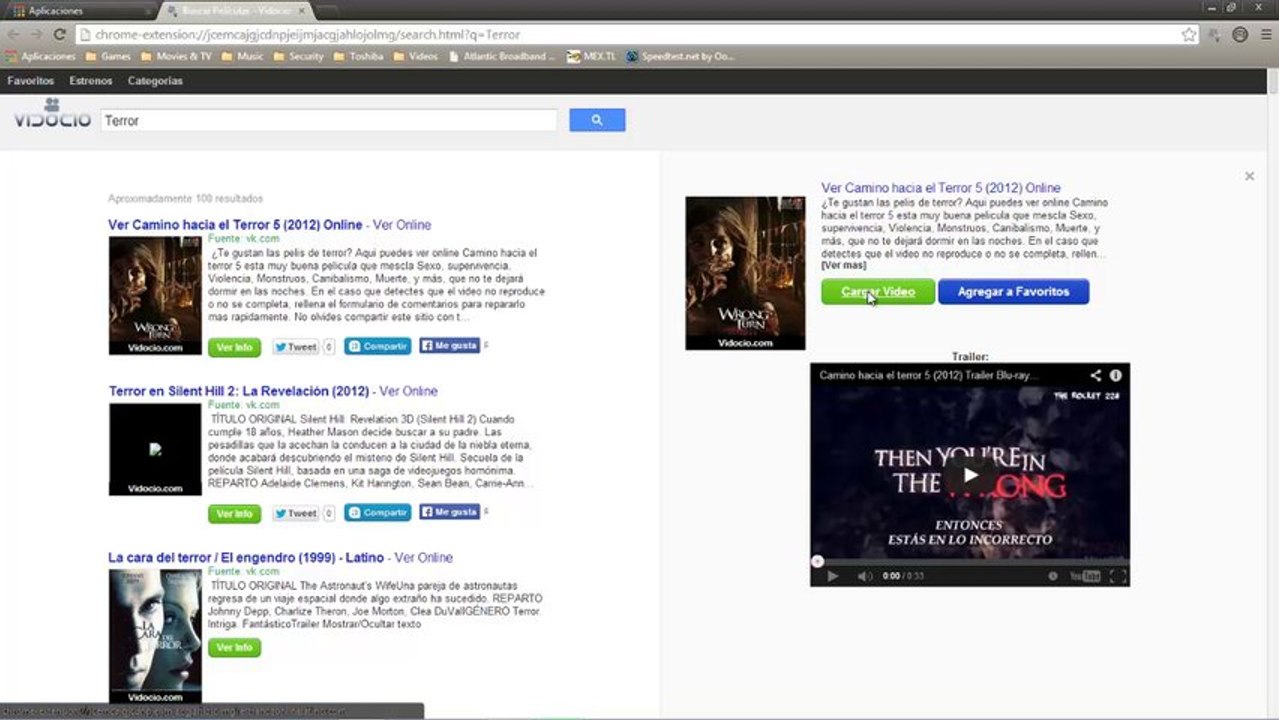This screenshot has height=720, width=1279.
Task: Open the Terror en Silent Hill 2 result title
Action: [x=239, y=391]
